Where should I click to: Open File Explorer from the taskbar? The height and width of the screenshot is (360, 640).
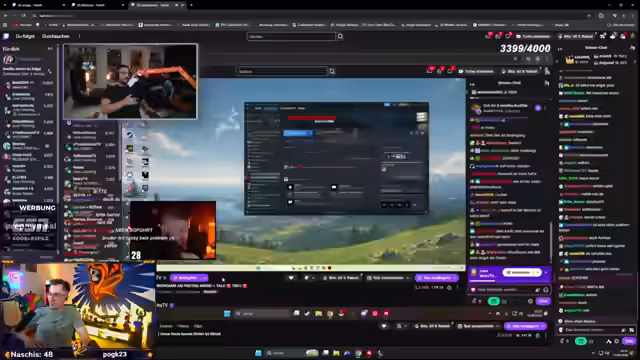[x=336, y=353]
